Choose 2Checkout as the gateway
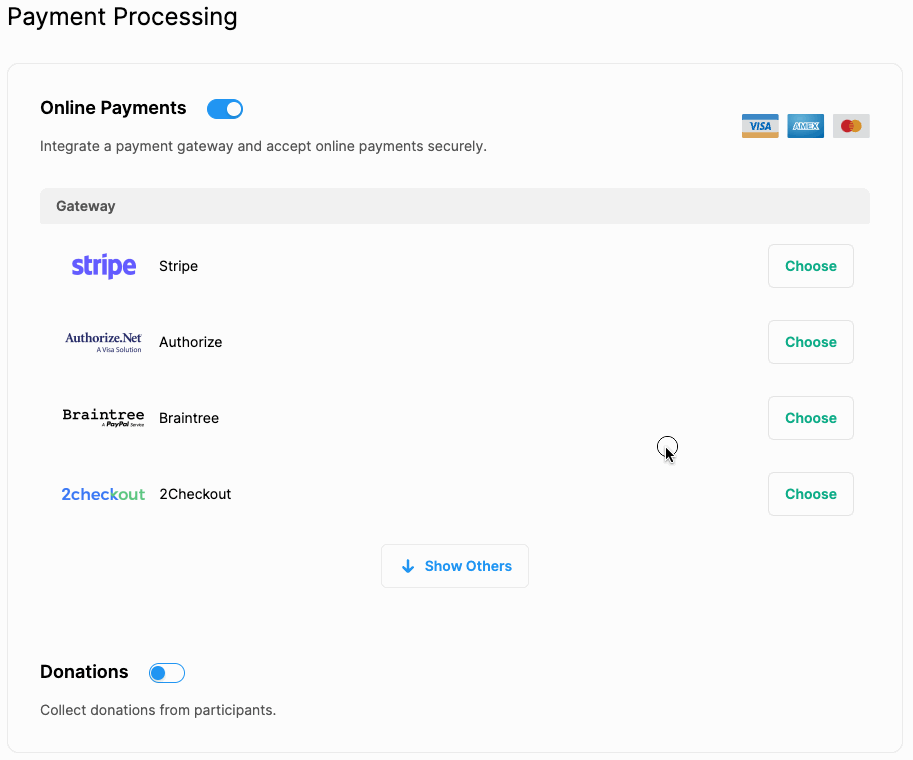Image resolution: width=913 pixels, height=760 pixels. click(x=810, y=493)
